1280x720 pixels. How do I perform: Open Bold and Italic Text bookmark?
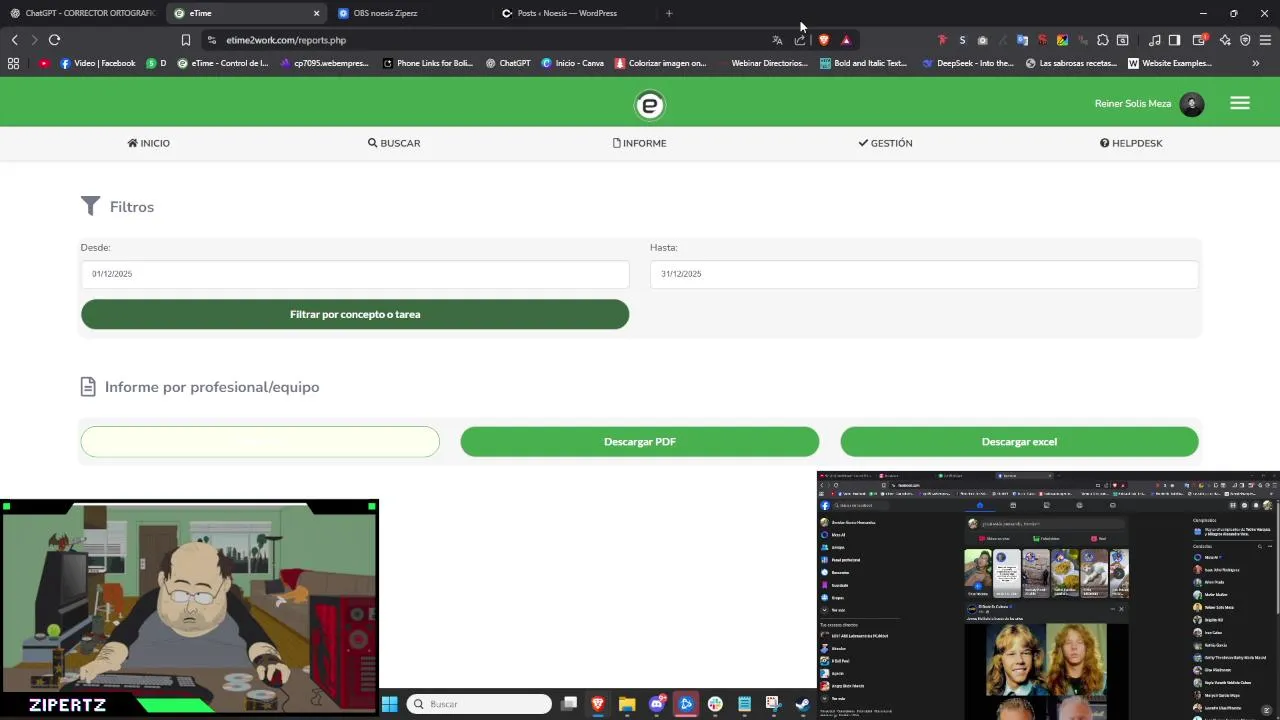863,63
